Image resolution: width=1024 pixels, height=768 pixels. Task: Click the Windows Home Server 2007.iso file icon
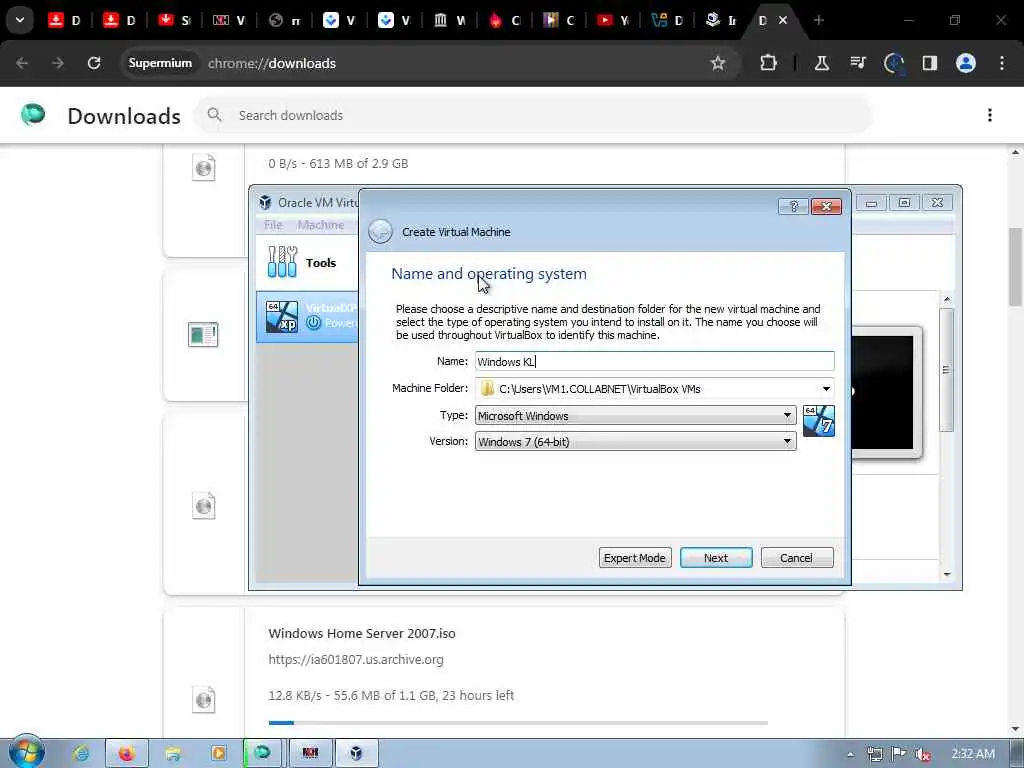[x=204, y=699]
